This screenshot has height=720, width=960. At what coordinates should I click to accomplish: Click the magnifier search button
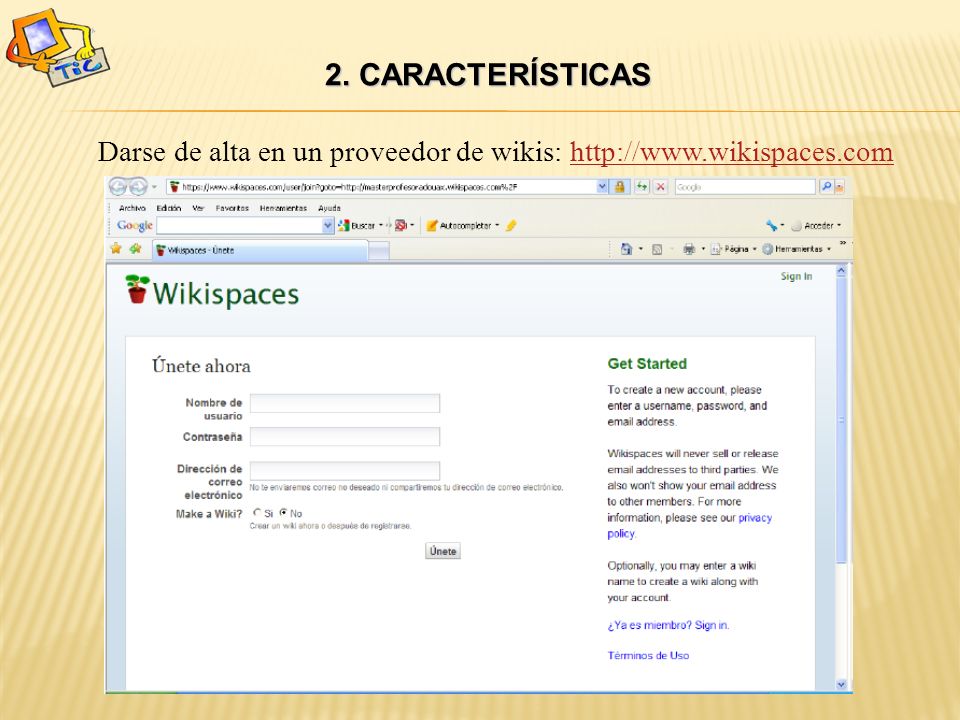coord(826,187)
